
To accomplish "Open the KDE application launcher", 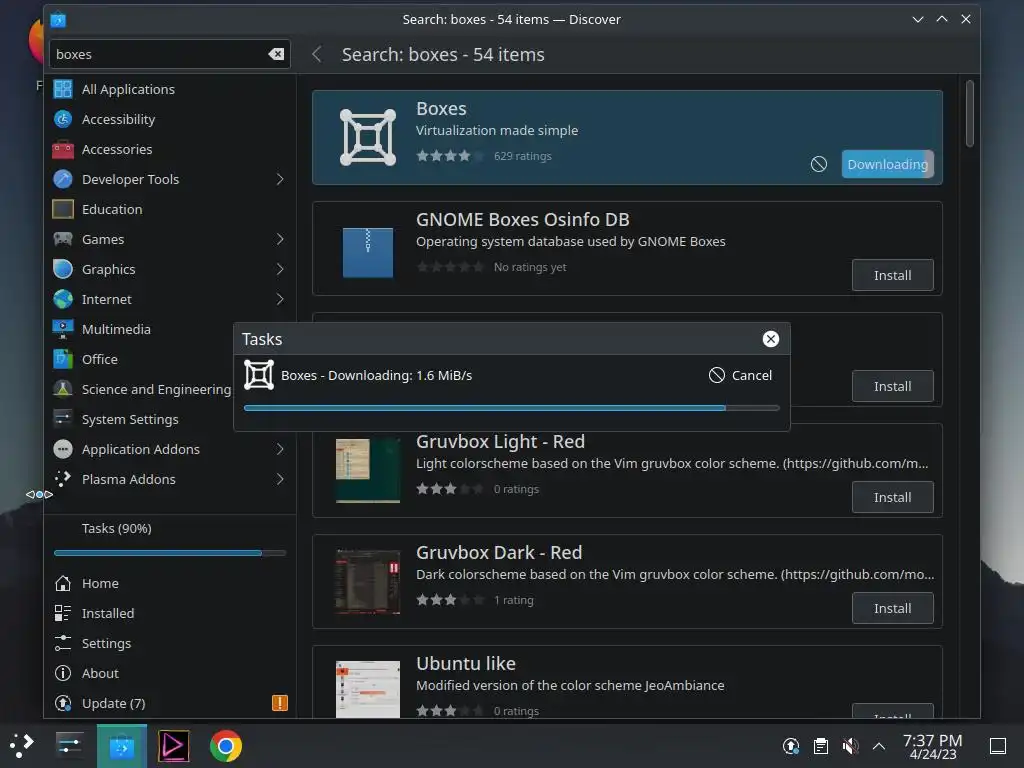I will [x=22, y=746].
